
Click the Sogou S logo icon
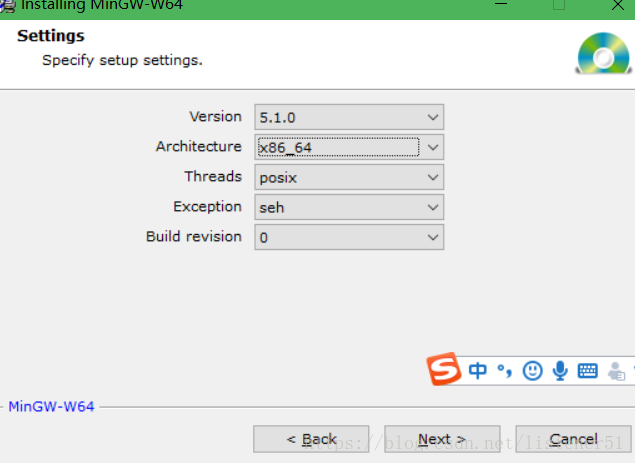tap(444, 369)
